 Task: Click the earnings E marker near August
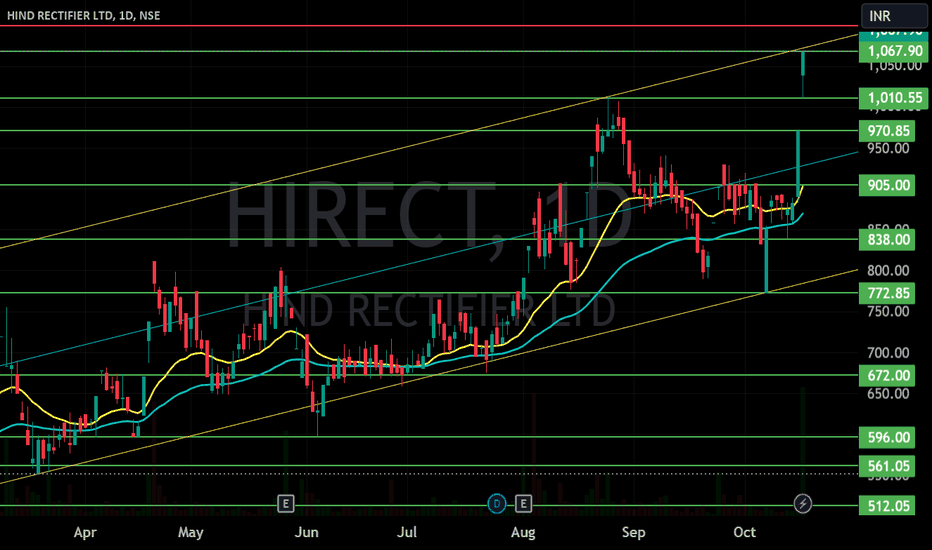[523, 504]
